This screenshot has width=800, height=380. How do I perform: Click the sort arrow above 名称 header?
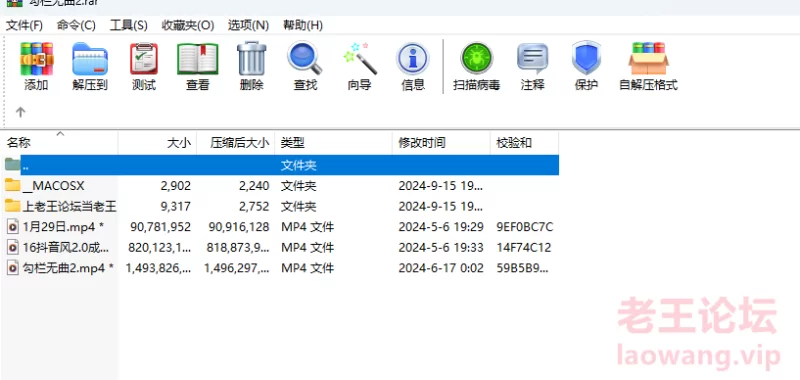(x=60, y=134)
